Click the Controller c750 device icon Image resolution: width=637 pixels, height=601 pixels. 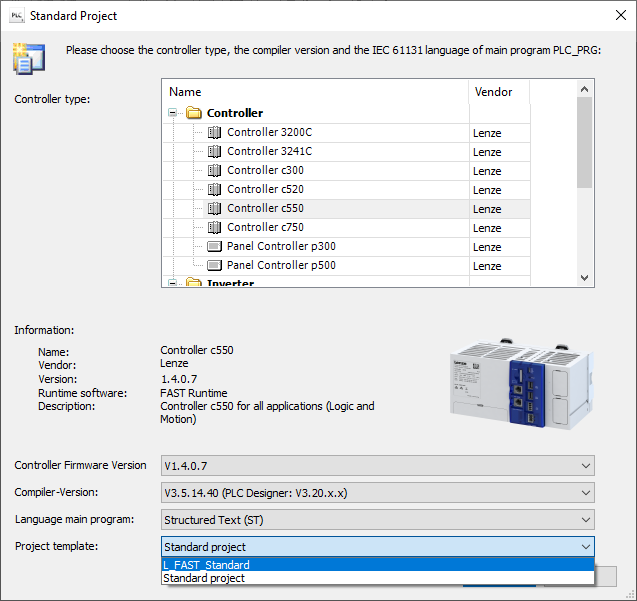(214, 228)
